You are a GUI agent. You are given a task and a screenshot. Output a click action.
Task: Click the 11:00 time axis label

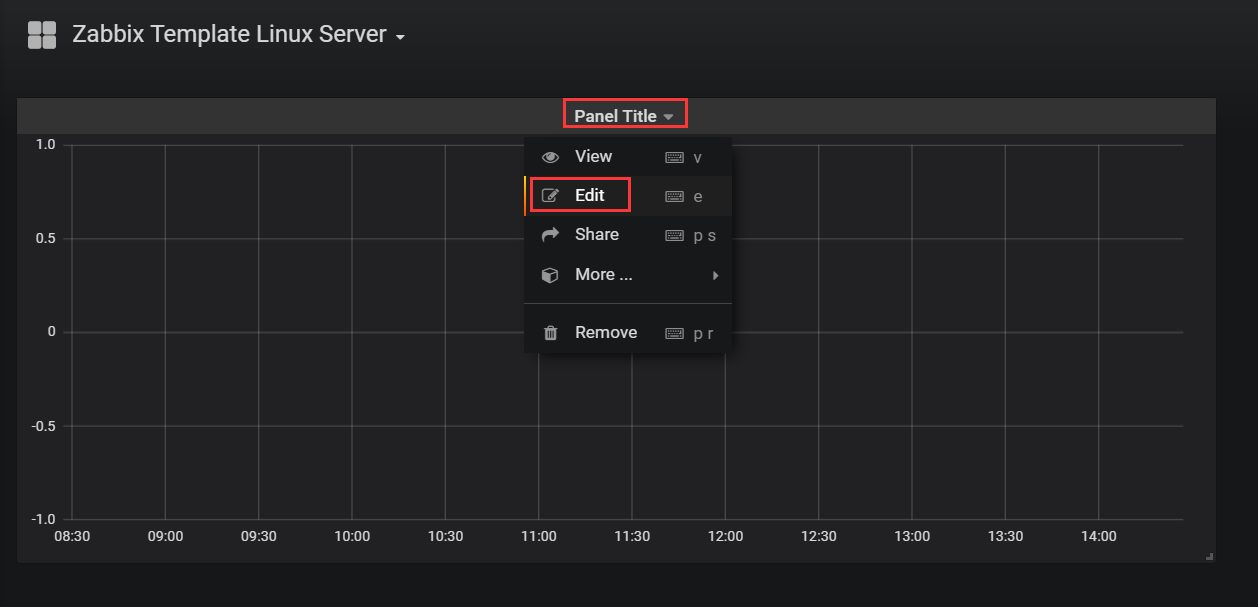click(x=539, y=537)
